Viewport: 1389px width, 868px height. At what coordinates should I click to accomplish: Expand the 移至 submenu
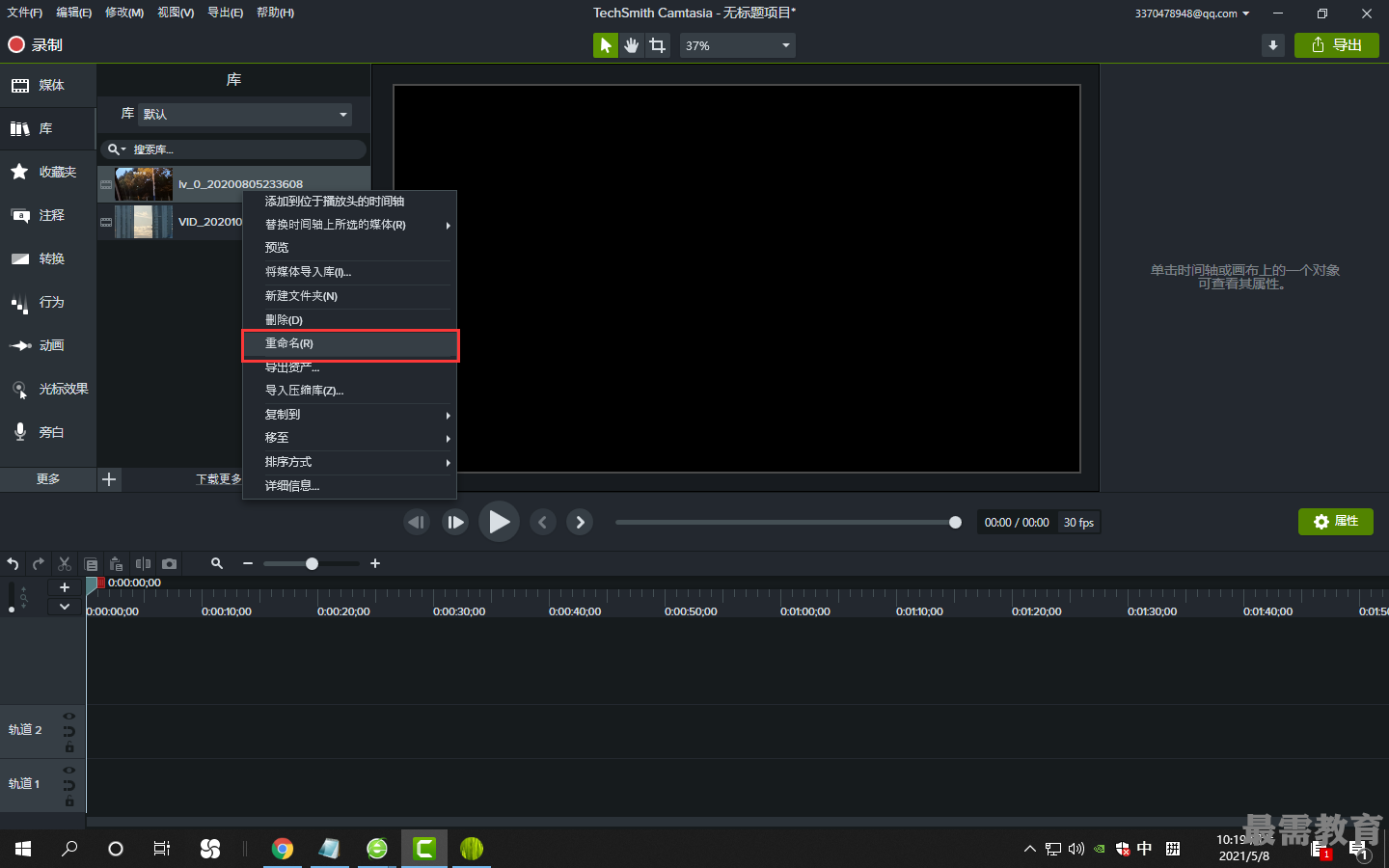349,438
